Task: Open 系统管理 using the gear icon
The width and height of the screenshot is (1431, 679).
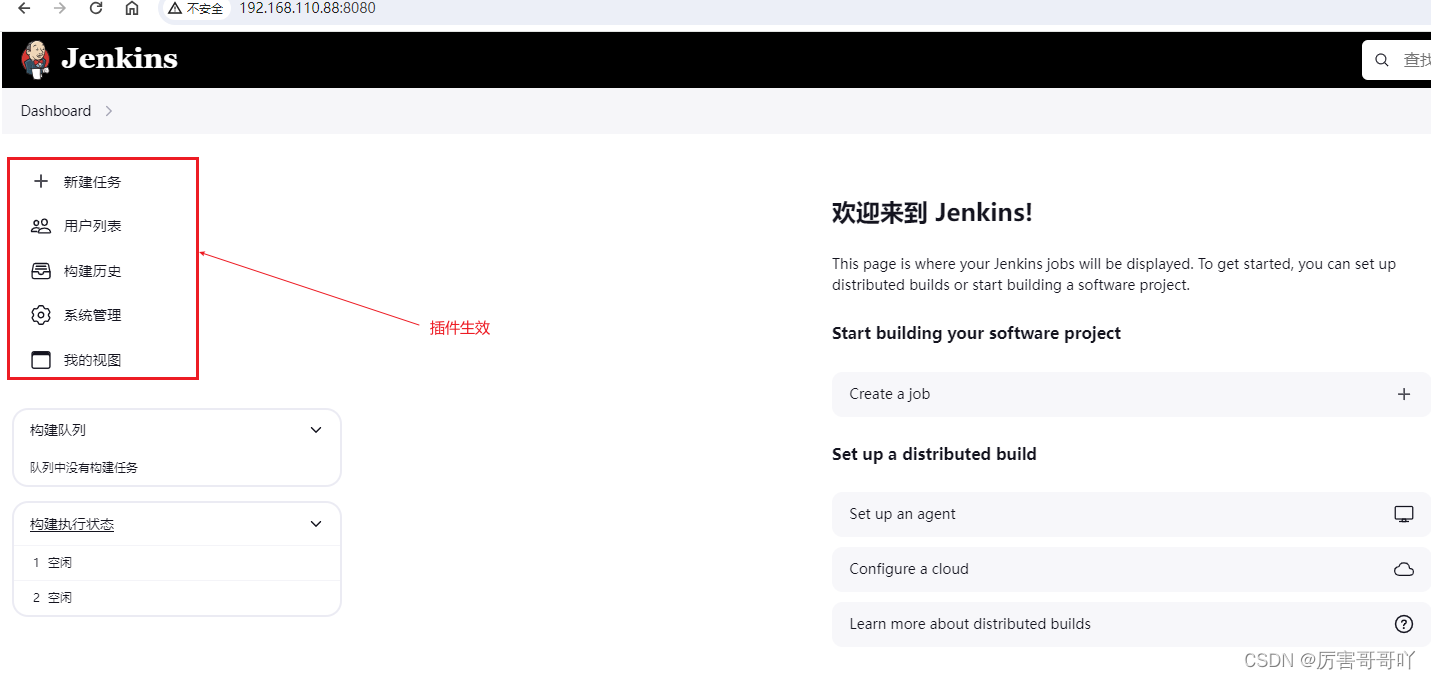Action: [x=40, y=314]
